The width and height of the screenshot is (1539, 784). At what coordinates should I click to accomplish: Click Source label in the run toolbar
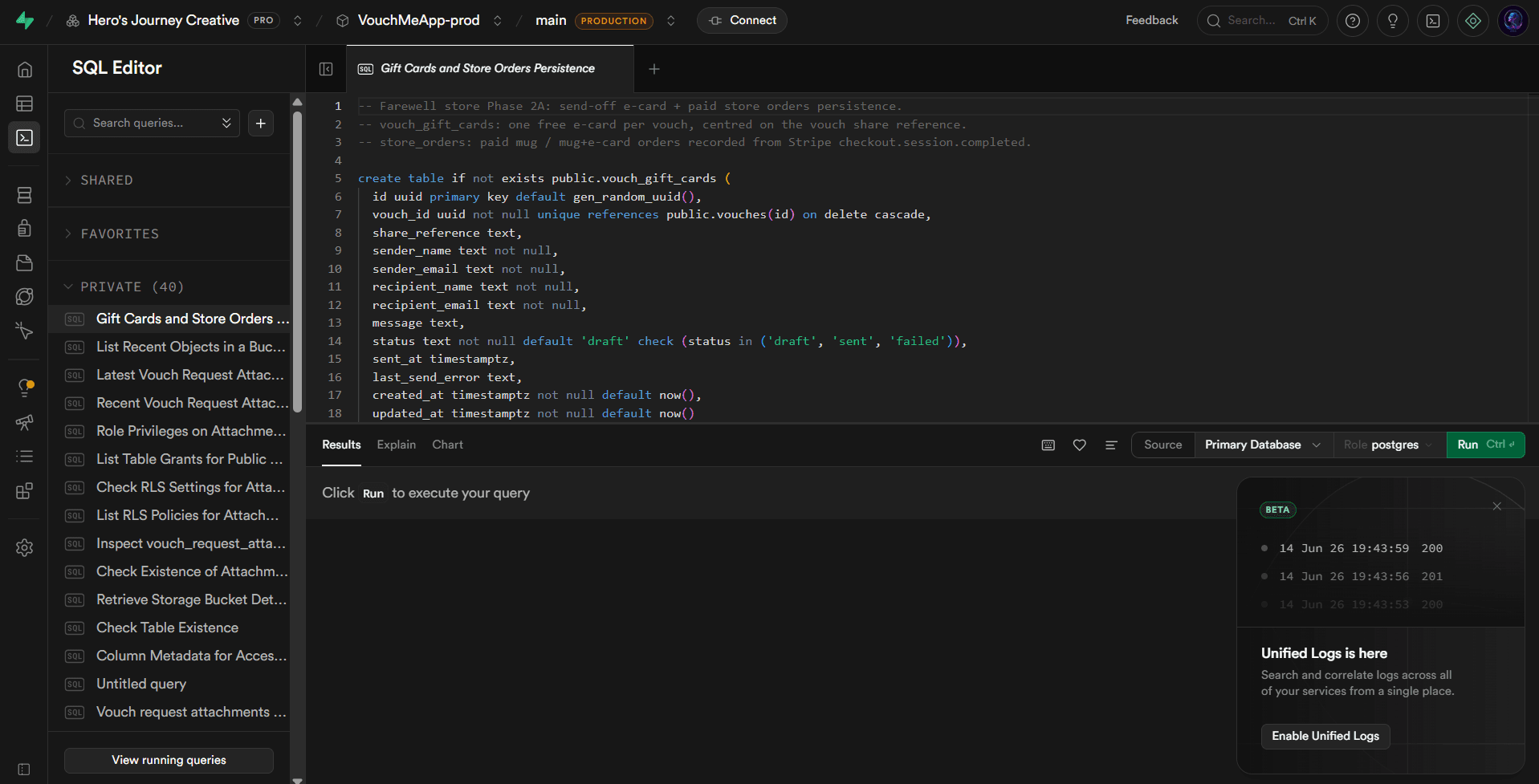coord(1162,445)
